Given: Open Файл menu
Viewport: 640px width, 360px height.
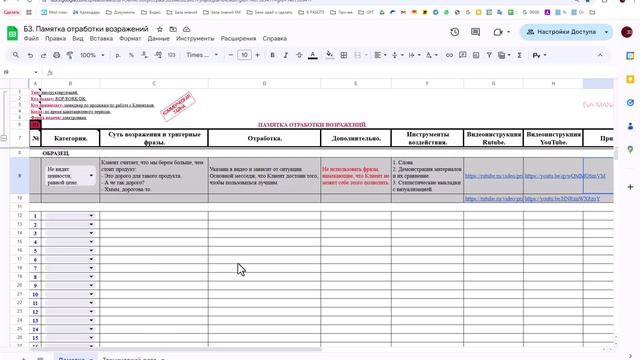Looking at the screenshot, I should pyautogui.click(x=31, y=38).
